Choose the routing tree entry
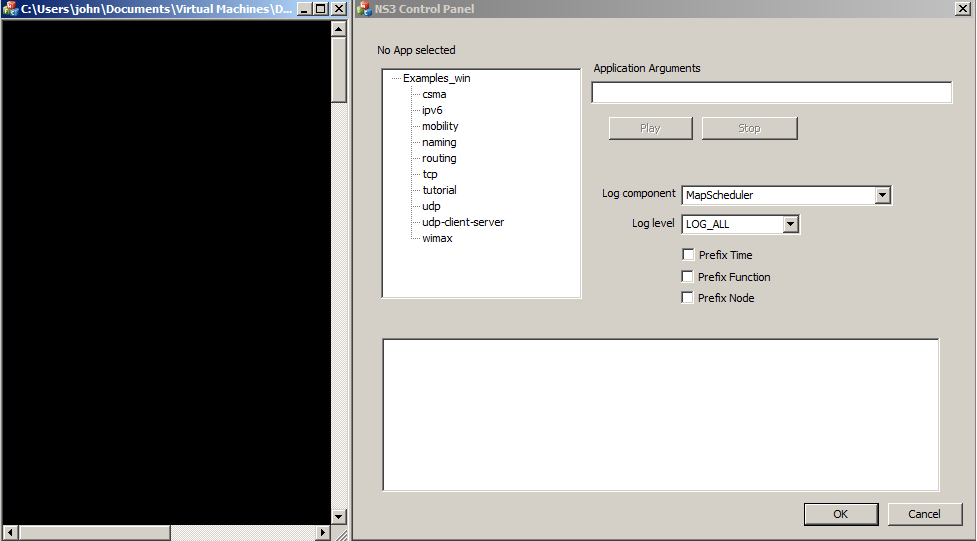 click(x=439, y=158)
